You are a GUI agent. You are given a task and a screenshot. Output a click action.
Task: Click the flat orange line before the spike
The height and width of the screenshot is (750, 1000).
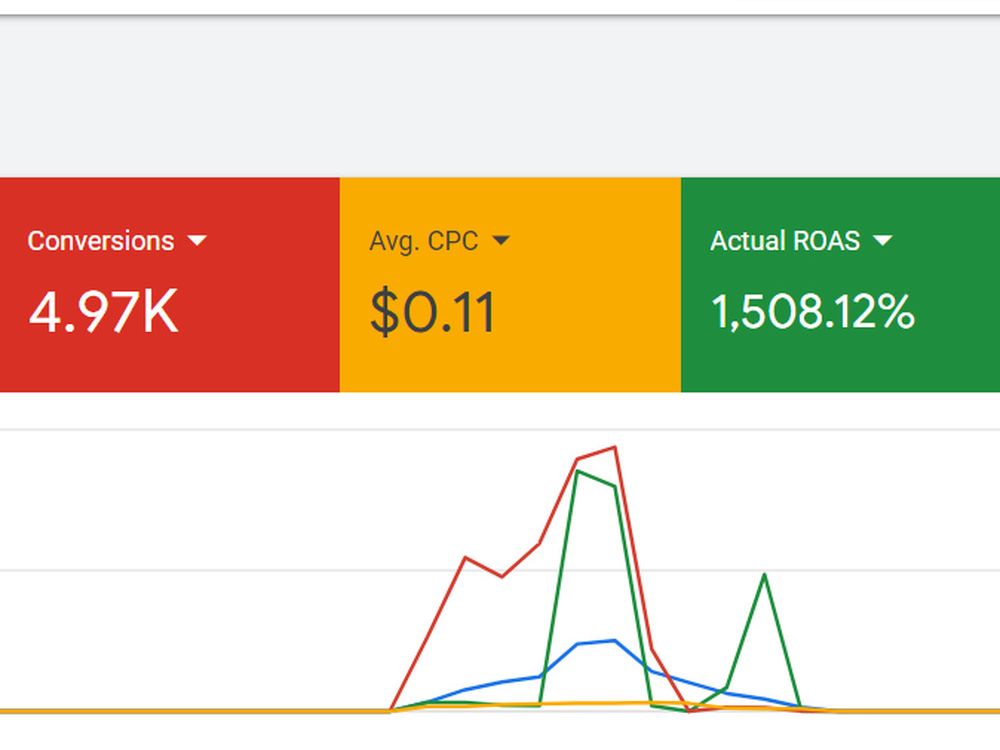[x=191, y=710]
